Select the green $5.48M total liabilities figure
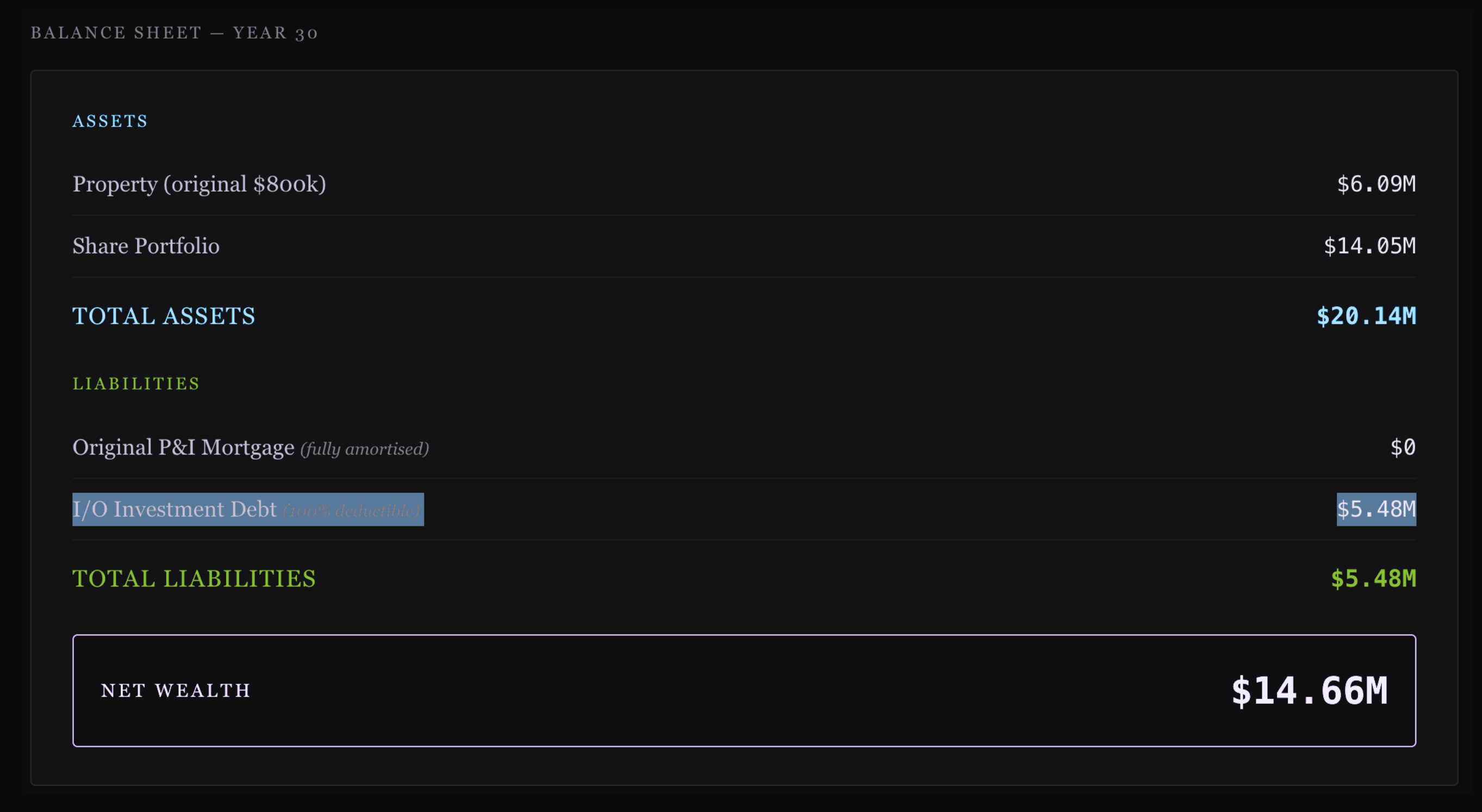Image resolution: width=1482 pixels, height=812 pixels. tap(1373, 579)
